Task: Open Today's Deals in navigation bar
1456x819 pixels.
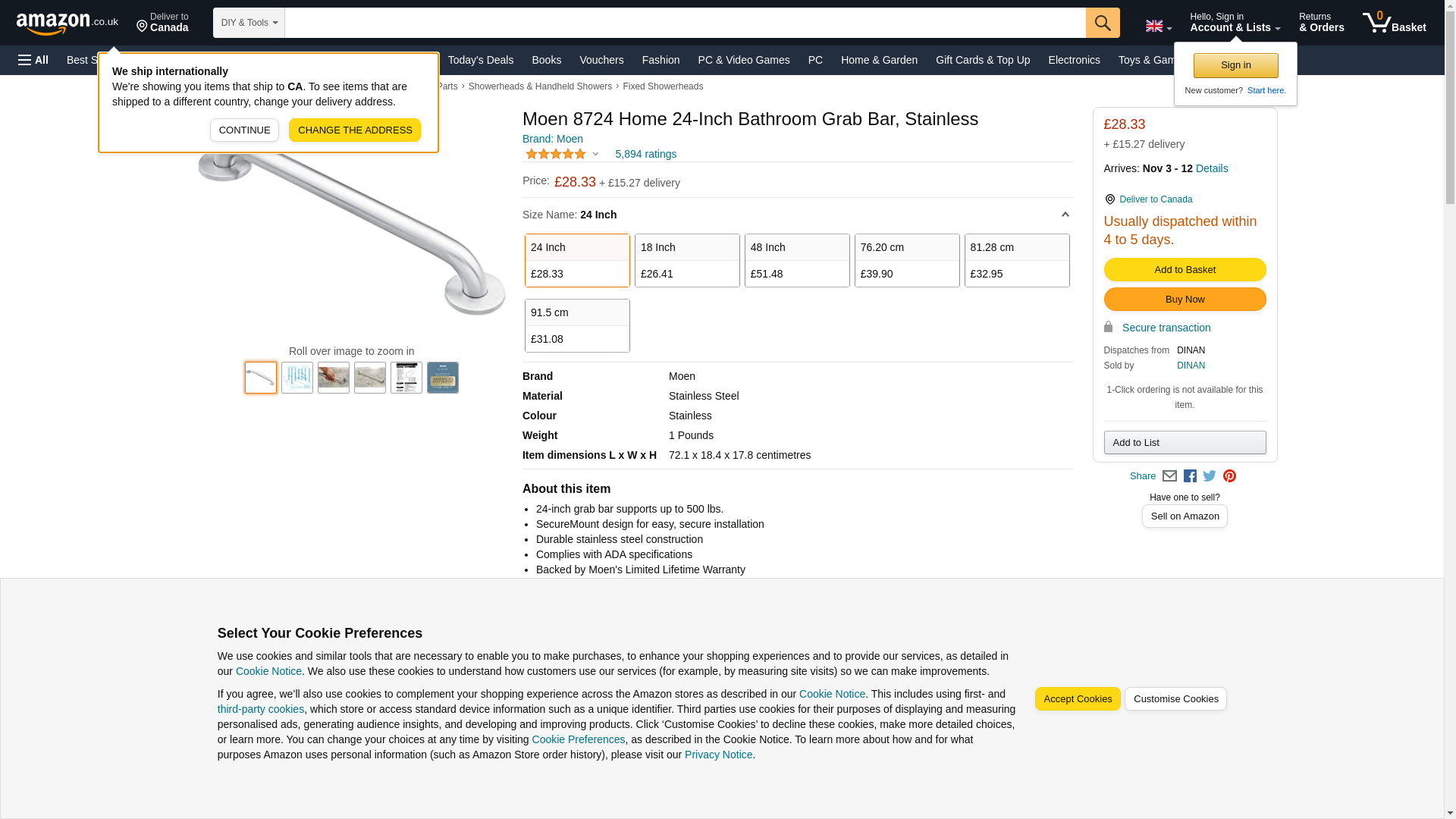Action: tap(480, 60)
